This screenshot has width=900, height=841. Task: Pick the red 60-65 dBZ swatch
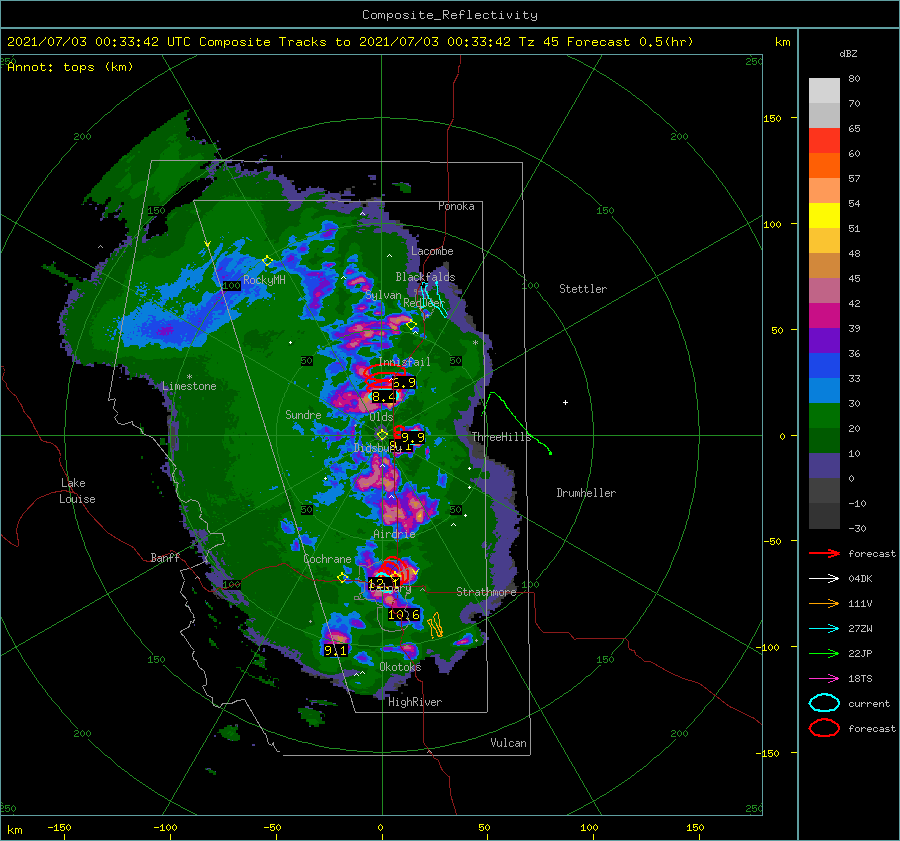[824, 141]
